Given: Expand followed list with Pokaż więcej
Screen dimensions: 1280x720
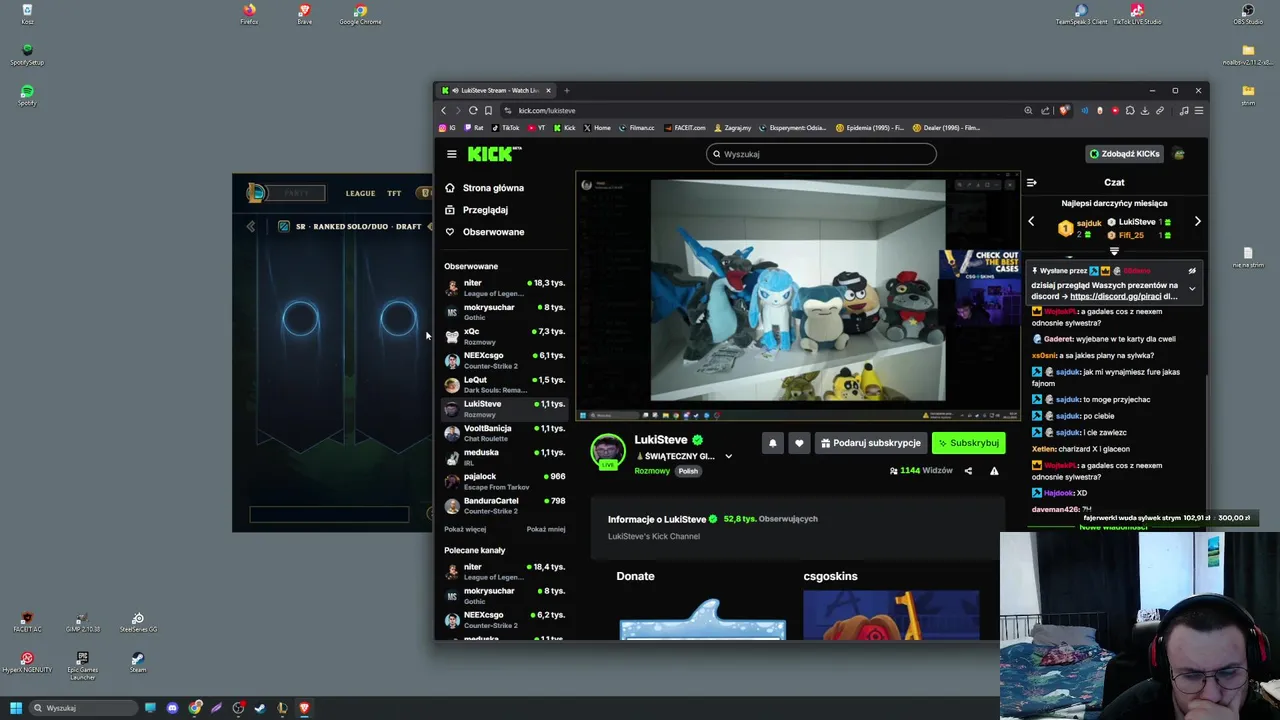Looking at the screenshot, I should coord(465,529).
